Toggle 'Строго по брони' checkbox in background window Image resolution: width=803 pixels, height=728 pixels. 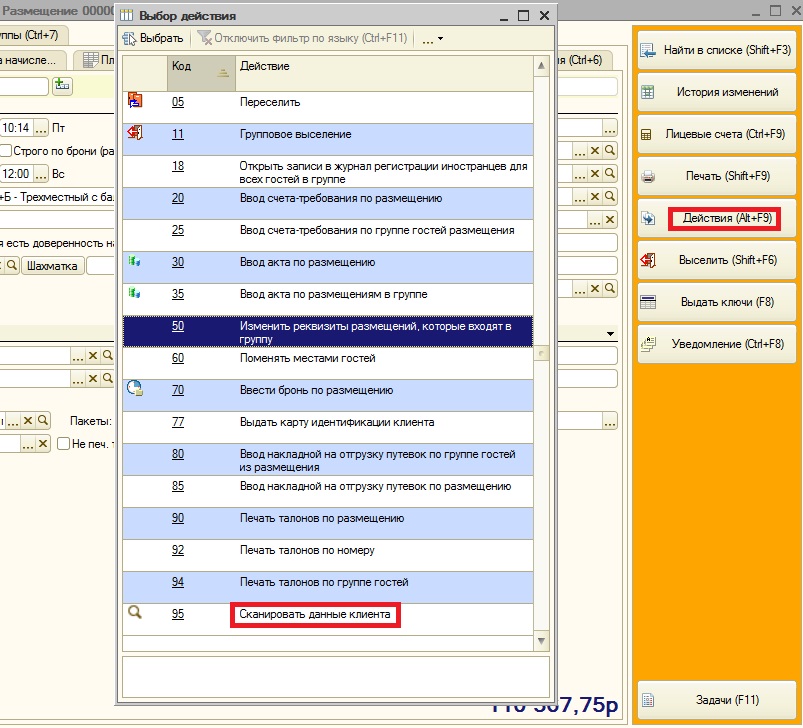pyautogui.click(x=6, y=151)
